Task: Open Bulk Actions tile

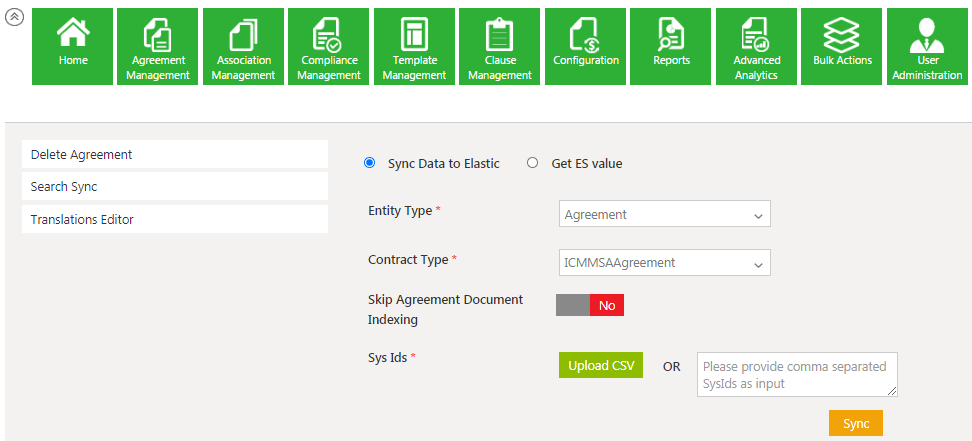Action: [842, 46]
